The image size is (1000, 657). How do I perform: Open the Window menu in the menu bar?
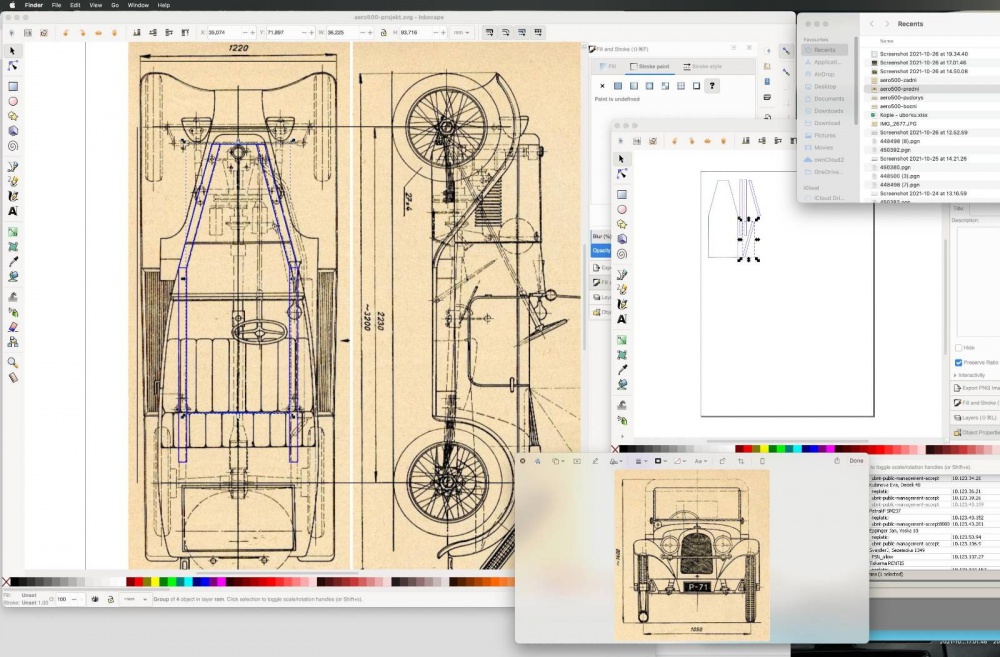138,5
